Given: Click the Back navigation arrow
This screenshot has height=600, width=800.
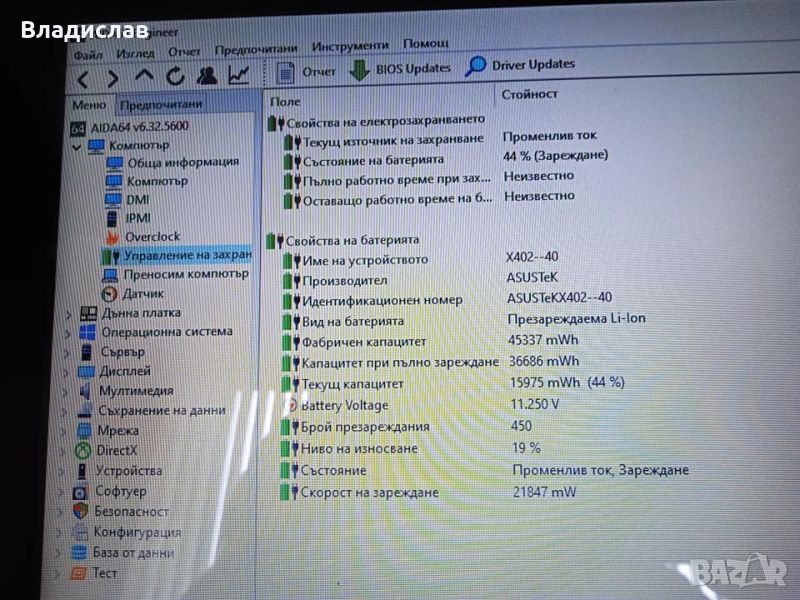Looking at the screenshot, I should tap(84, 79).
